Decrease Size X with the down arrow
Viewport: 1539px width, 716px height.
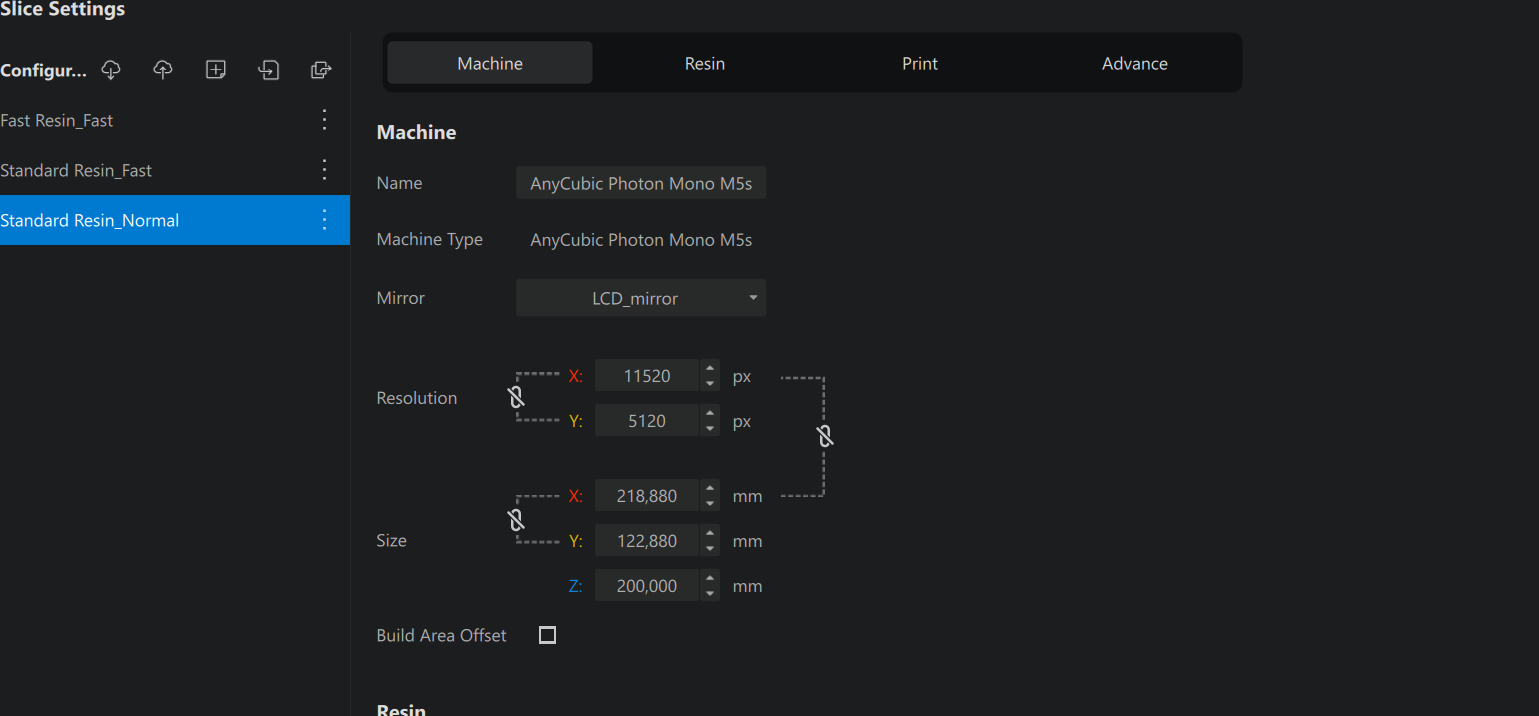coord(710,504)
